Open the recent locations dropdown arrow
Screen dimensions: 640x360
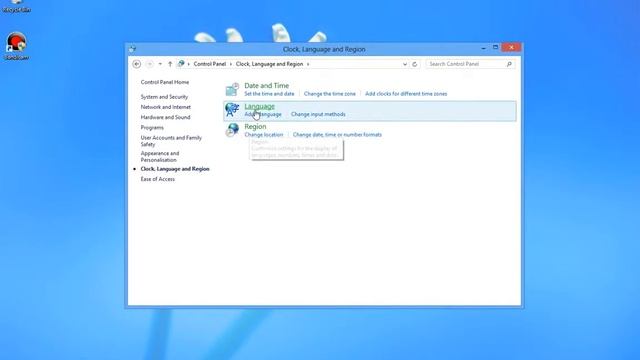pyautogui.click(x=160, y=64)
